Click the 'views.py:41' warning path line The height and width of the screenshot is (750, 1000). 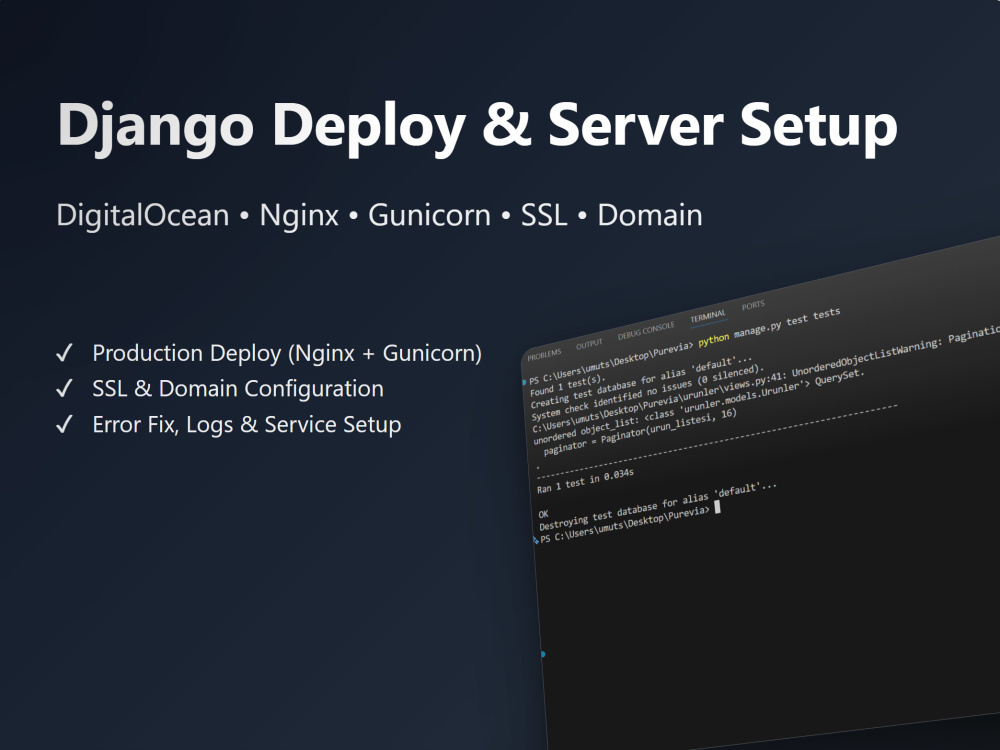coord(765,381)
